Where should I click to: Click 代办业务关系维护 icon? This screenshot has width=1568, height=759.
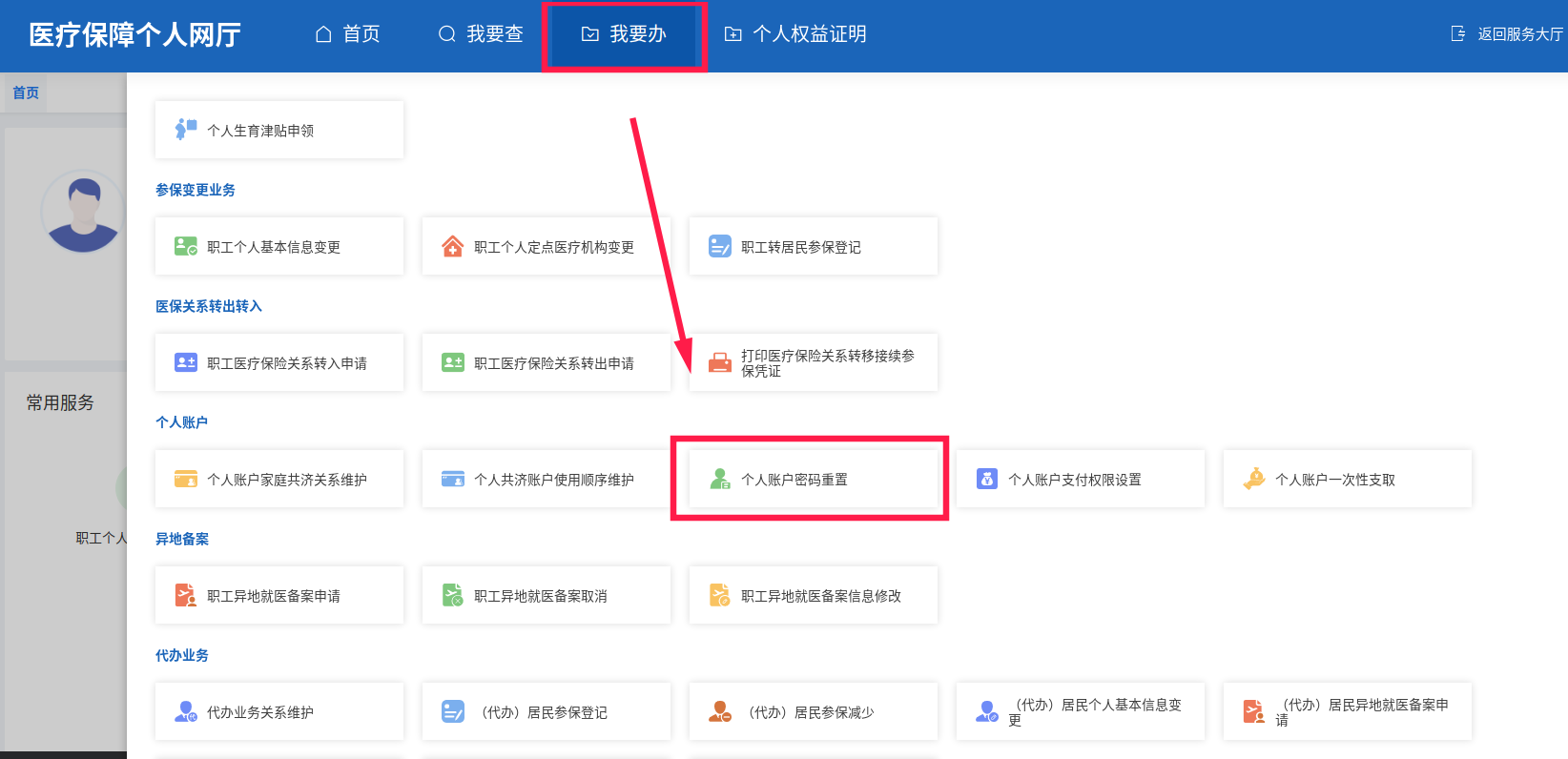(x=186, y=711)
